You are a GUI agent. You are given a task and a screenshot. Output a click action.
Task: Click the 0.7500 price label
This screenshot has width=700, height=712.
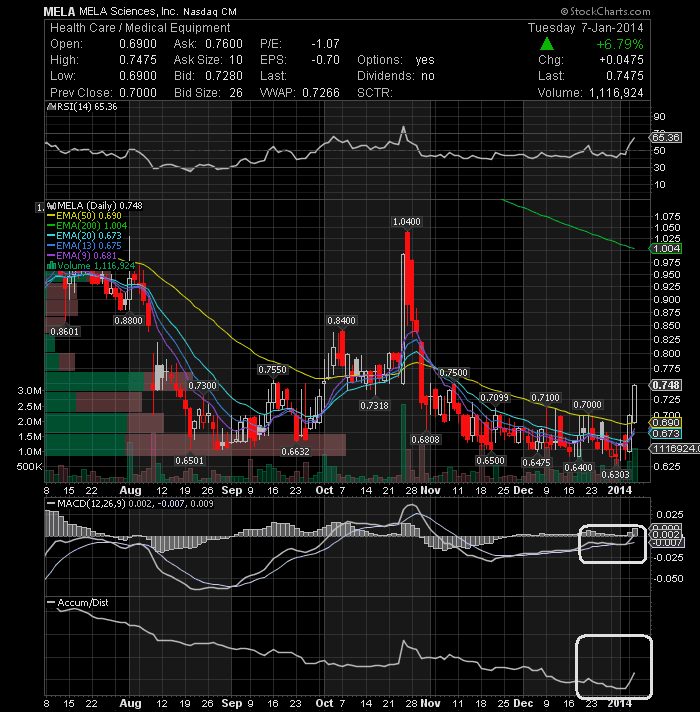click(453, 372)
